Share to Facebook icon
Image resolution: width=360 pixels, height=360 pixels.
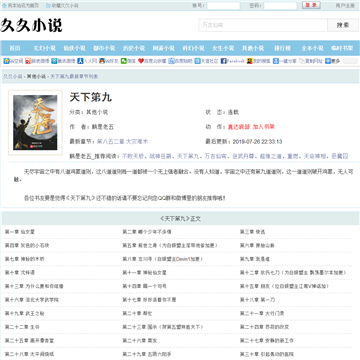(224, 61)
